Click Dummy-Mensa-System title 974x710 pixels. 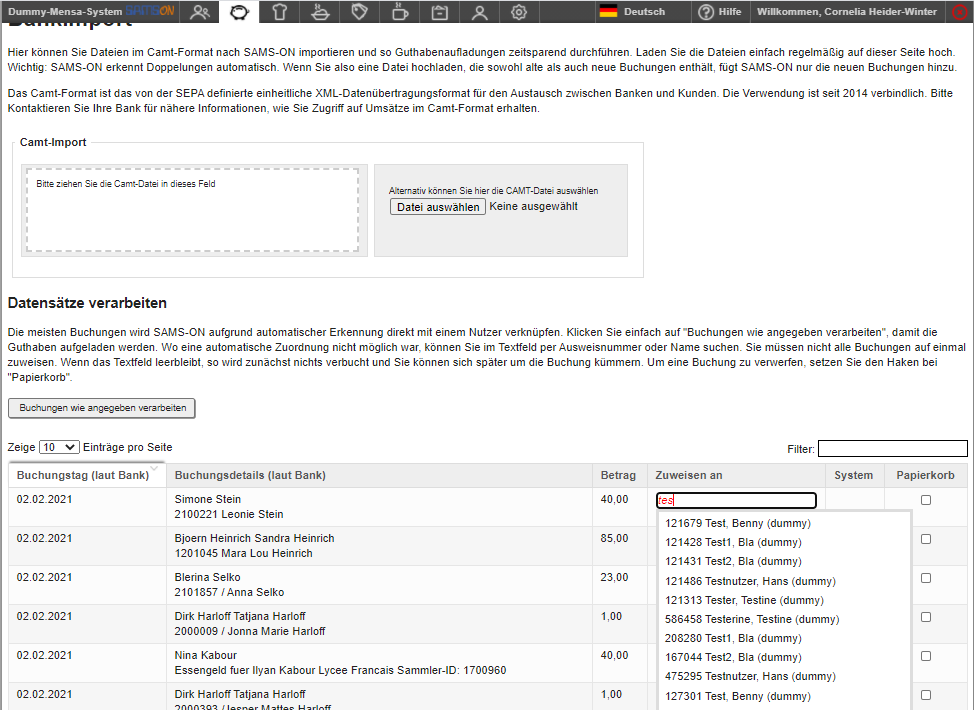[x=65, y=11]
